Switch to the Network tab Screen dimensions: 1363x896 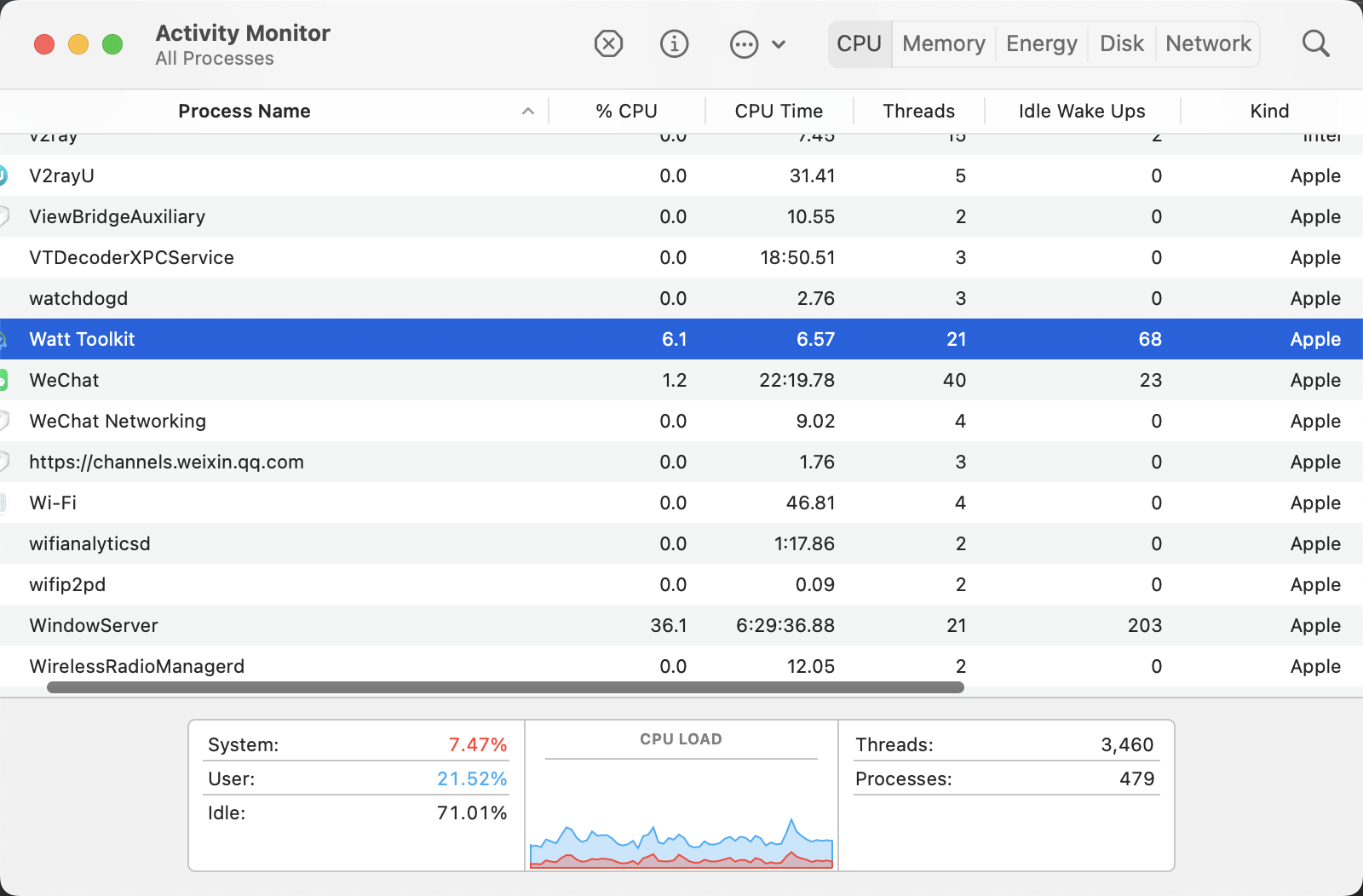coord(1208,43)
